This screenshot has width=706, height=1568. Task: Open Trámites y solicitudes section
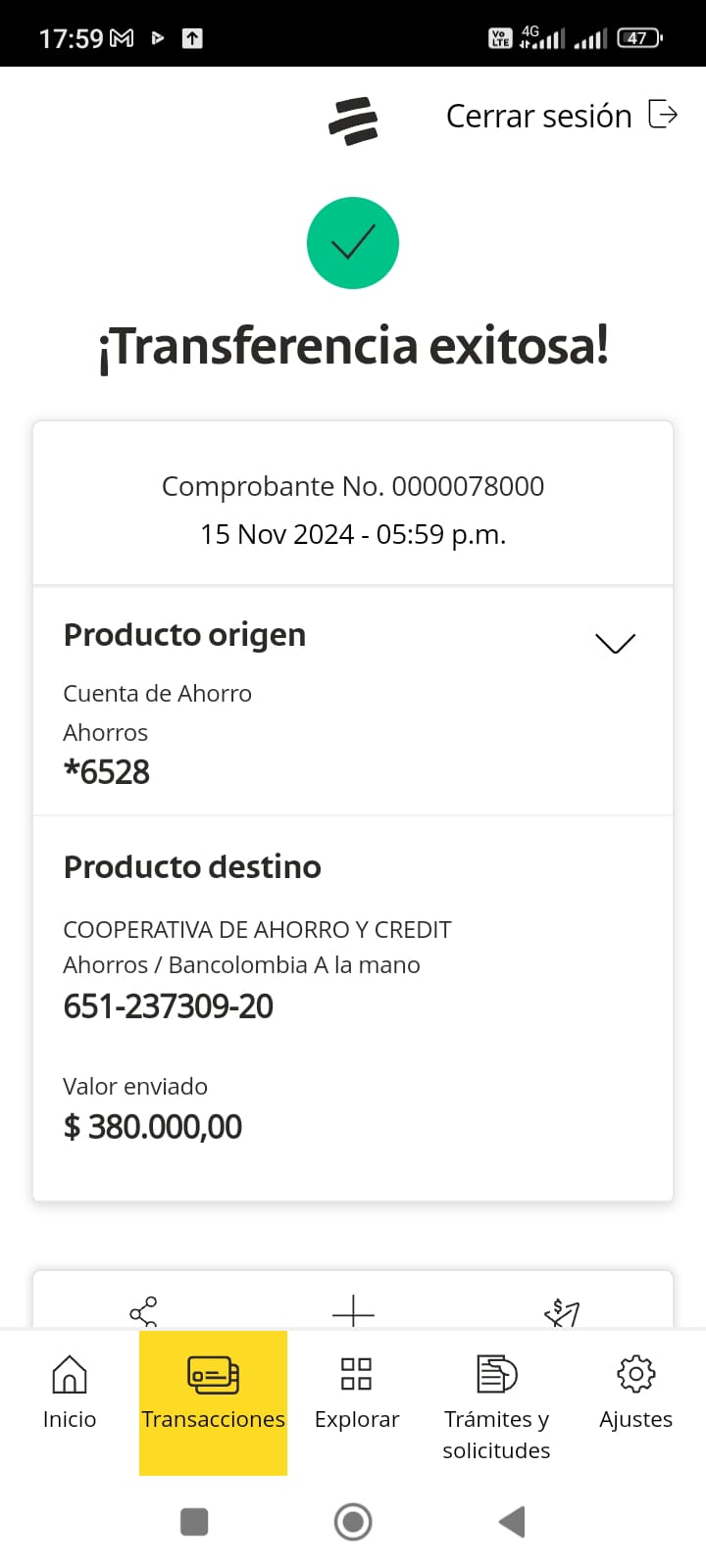(496, 1406)
